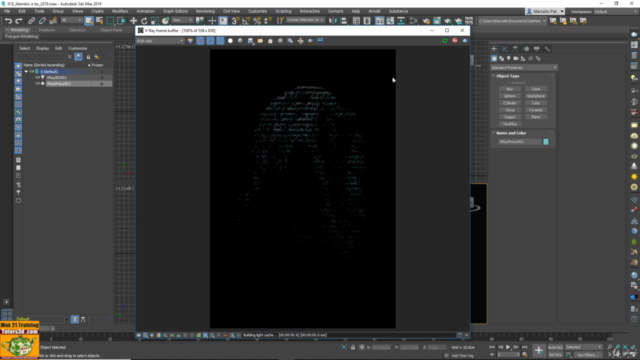The width and height of the screenshot is (640, 360).
Task: Open the selection filter dropdown showing All
Action: tap(71, 20)
